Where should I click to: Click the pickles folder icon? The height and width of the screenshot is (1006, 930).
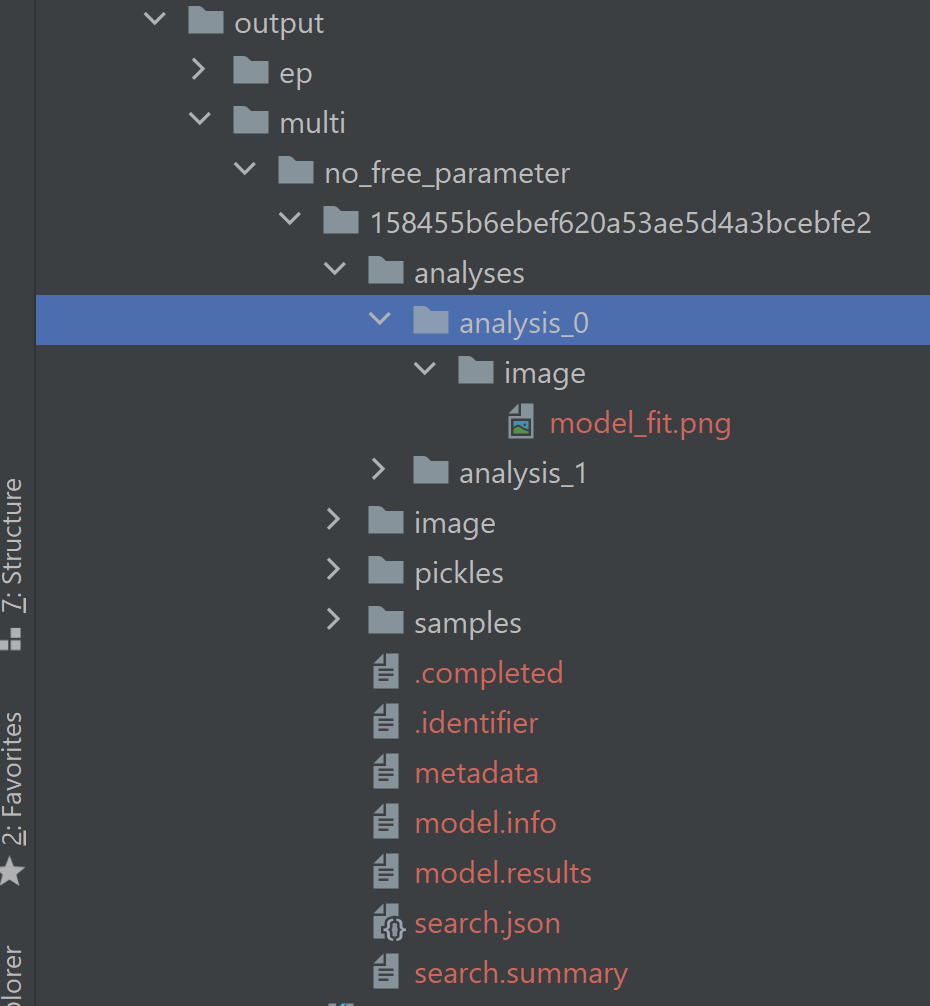point(385,570)
